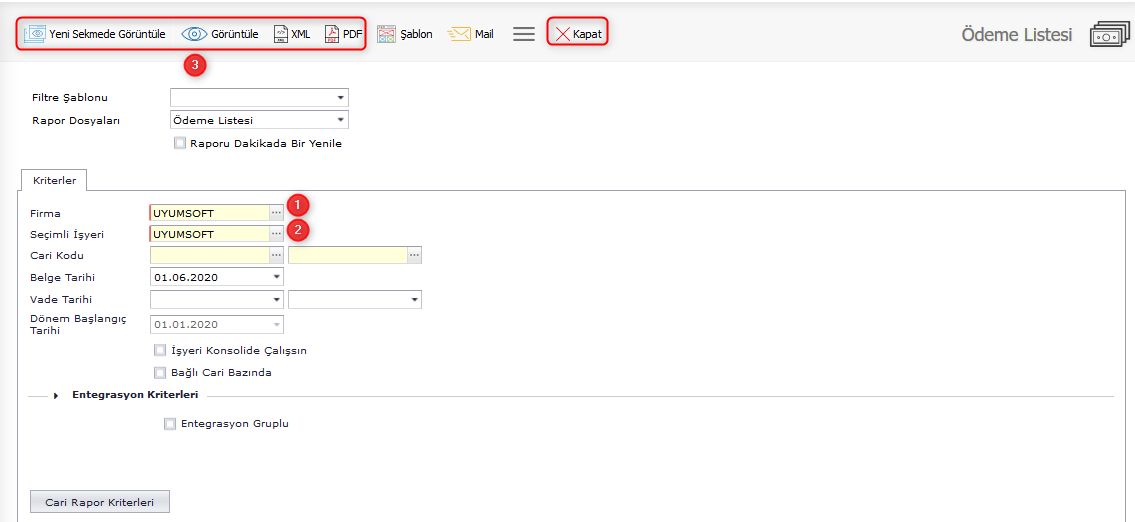
Task: Open the Seçimli İşyeri lookup ellipsis button
Action: (x=276, y=234)
